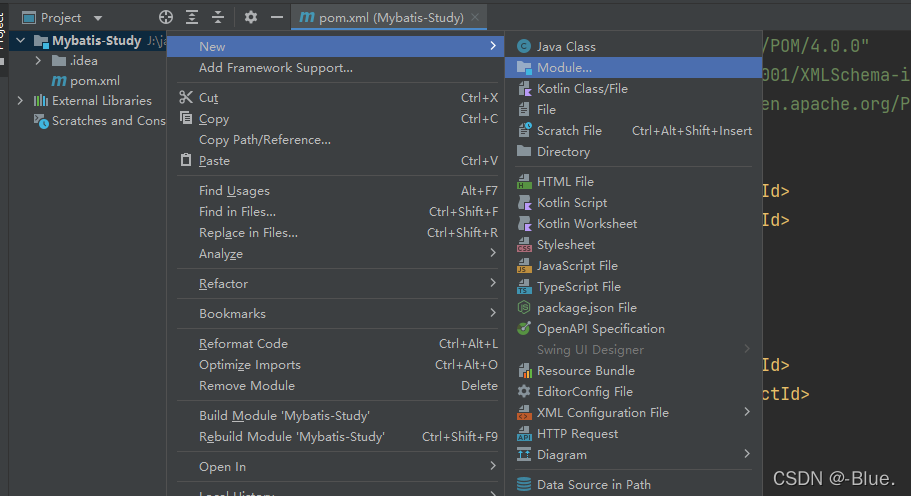This screenshot has width=911, height=496.
Task: Click the Data Source in Path icon
Action: click(x=524, y=484)
